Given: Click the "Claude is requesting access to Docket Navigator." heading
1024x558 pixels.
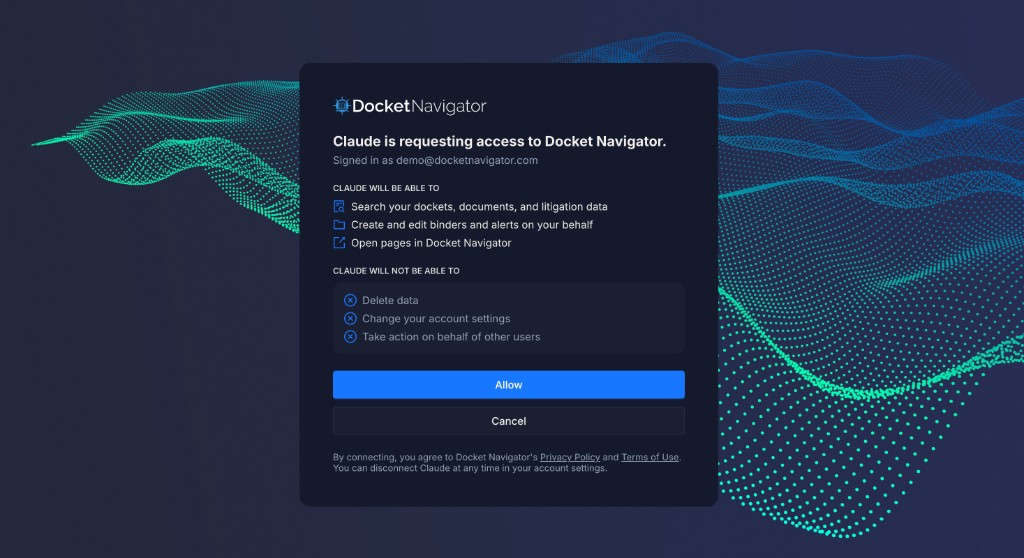Looking at the screenshot, I should [500, 141].
